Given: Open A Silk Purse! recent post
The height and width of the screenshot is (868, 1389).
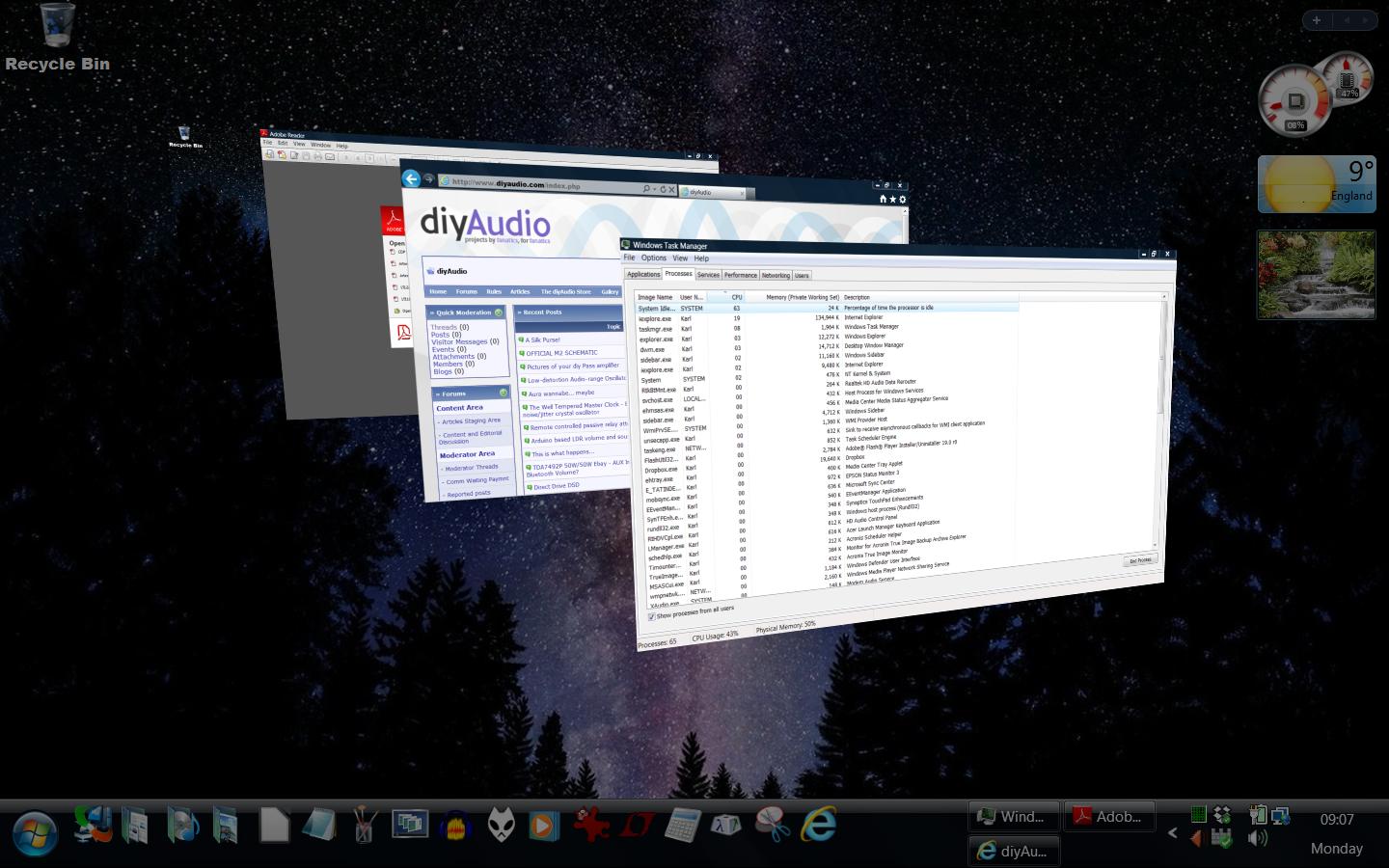Looking at the screenshot, I should [x=542, y=339].
